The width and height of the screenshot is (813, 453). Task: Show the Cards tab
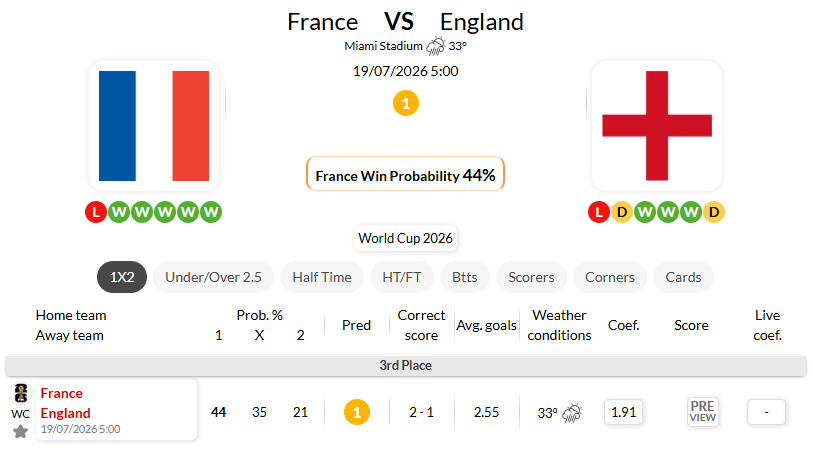pyautogui.click(x=683, y=277)
